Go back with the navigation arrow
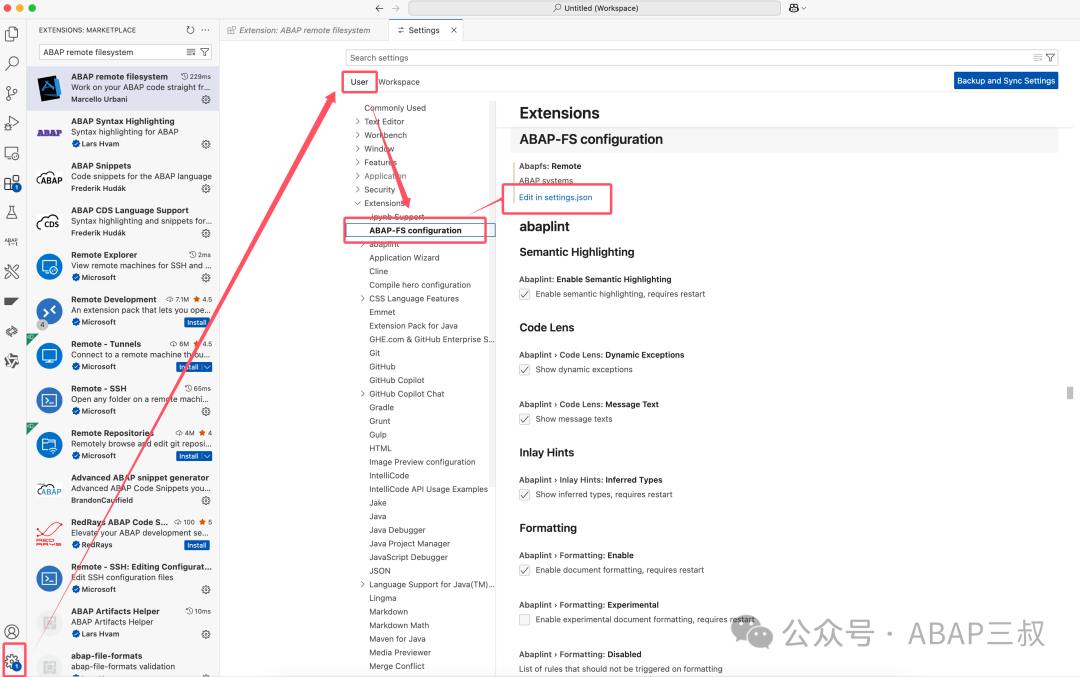The height and width of the screenshot is (677, 1080). coord(379,8)
